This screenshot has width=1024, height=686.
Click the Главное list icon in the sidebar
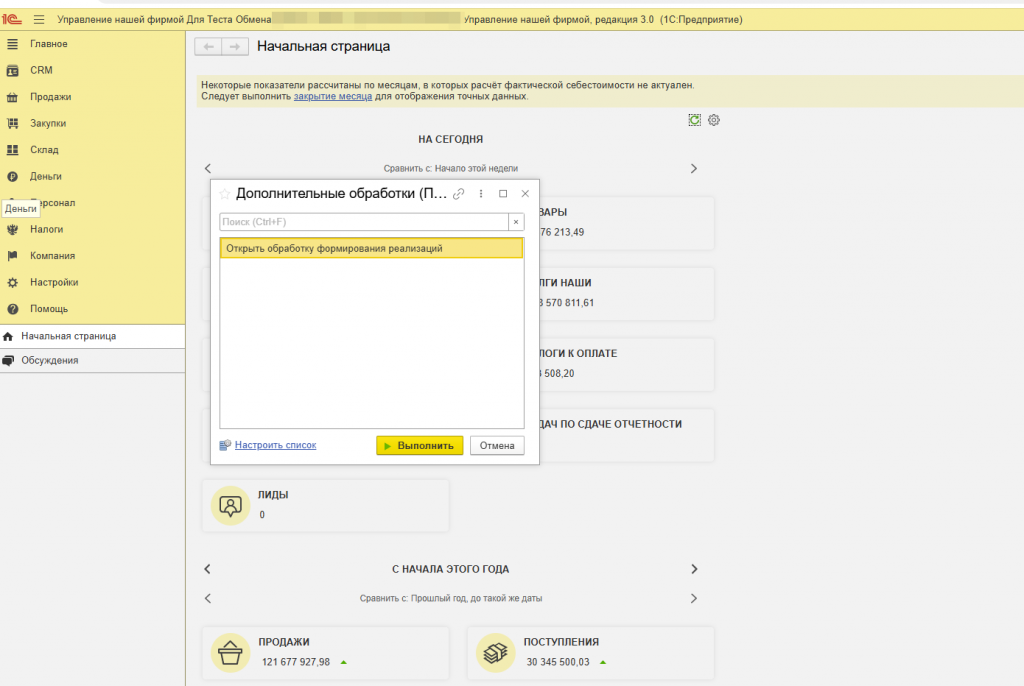tap(12, 44)
